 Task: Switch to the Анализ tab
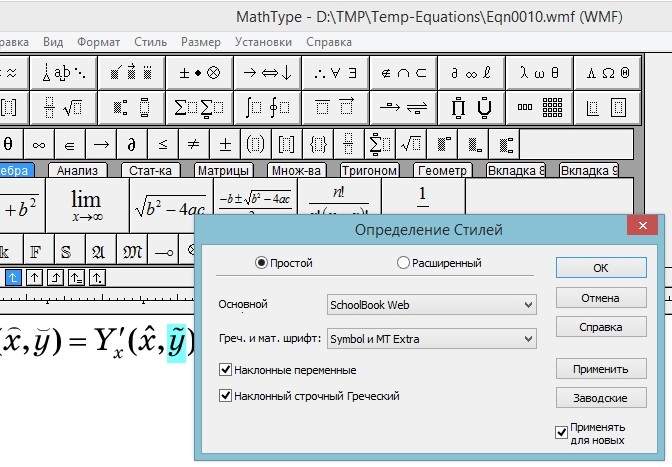pos(77,171)
